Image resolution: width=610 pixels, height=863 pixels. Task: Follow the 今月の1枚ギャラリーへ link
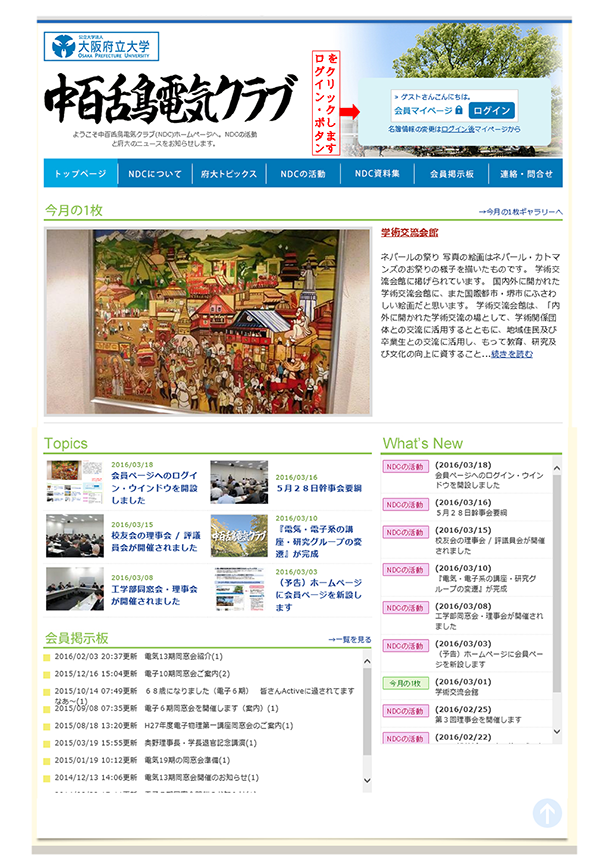click(x=520, y=212)
